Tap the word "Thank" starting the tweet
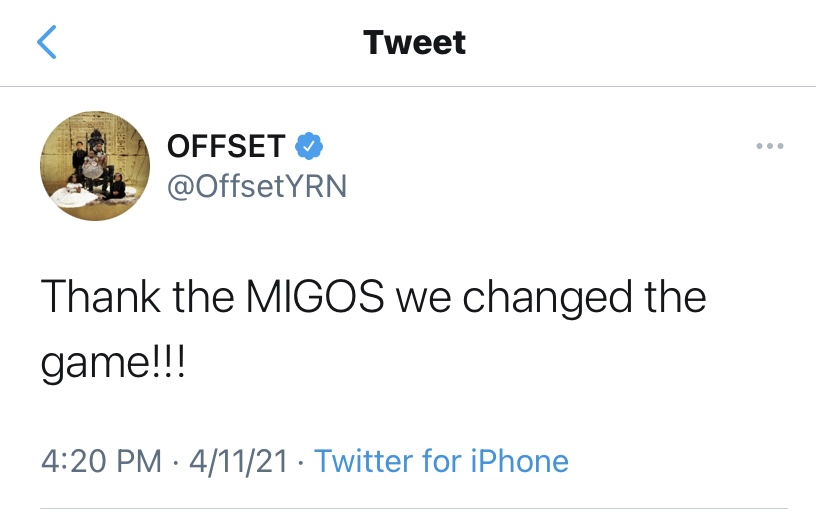Image resolution: width=816 pixels, height=512 pixels. 100,297
